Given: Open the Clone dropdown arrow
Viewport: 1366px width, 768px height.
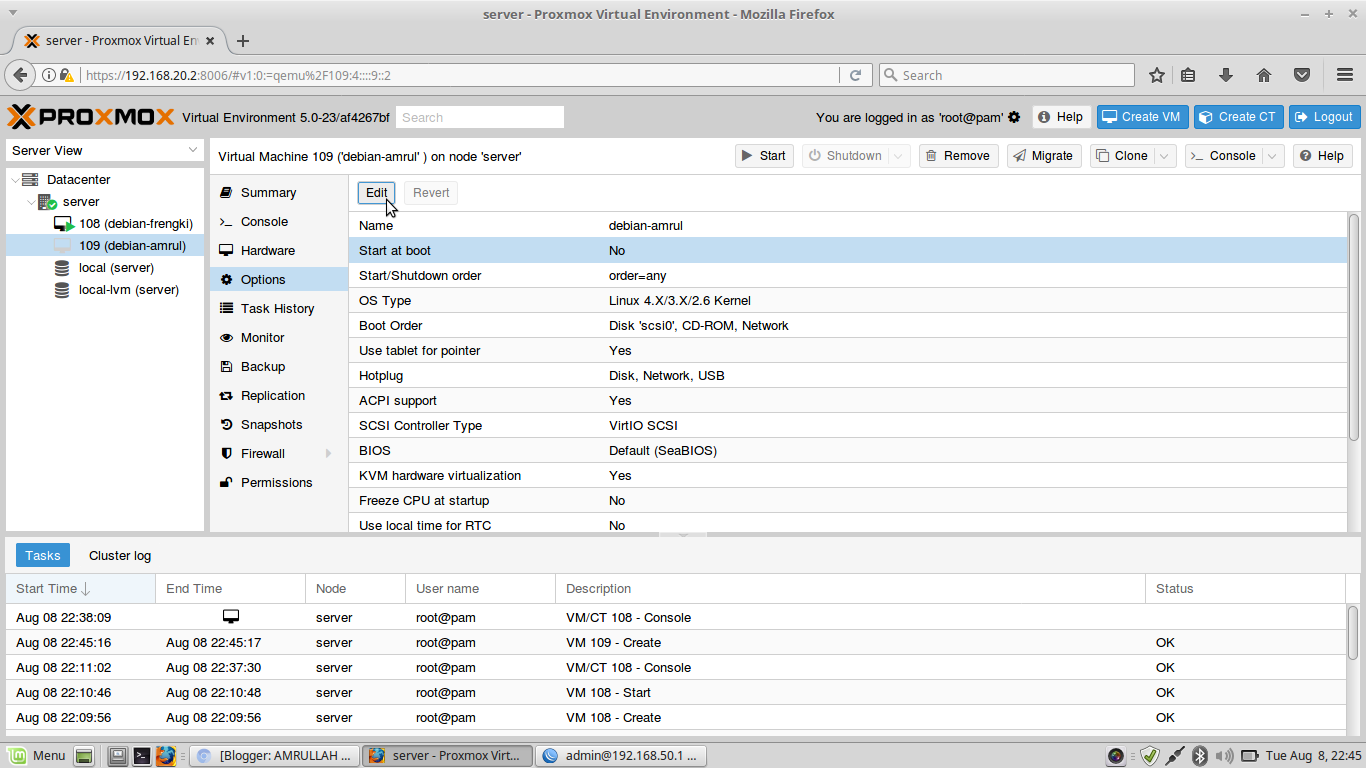Looking at the screenshot, I should [x=1165, y=156].
